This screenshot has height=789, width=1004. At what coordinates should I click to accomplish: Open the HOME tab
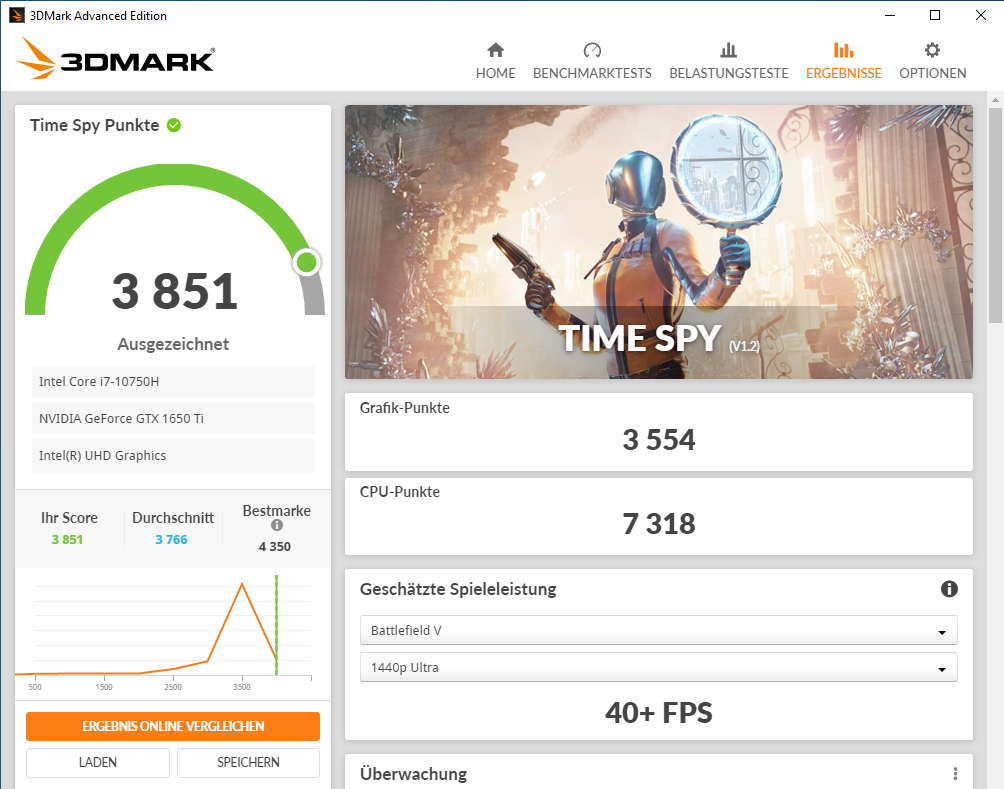[x=495, y=61]
